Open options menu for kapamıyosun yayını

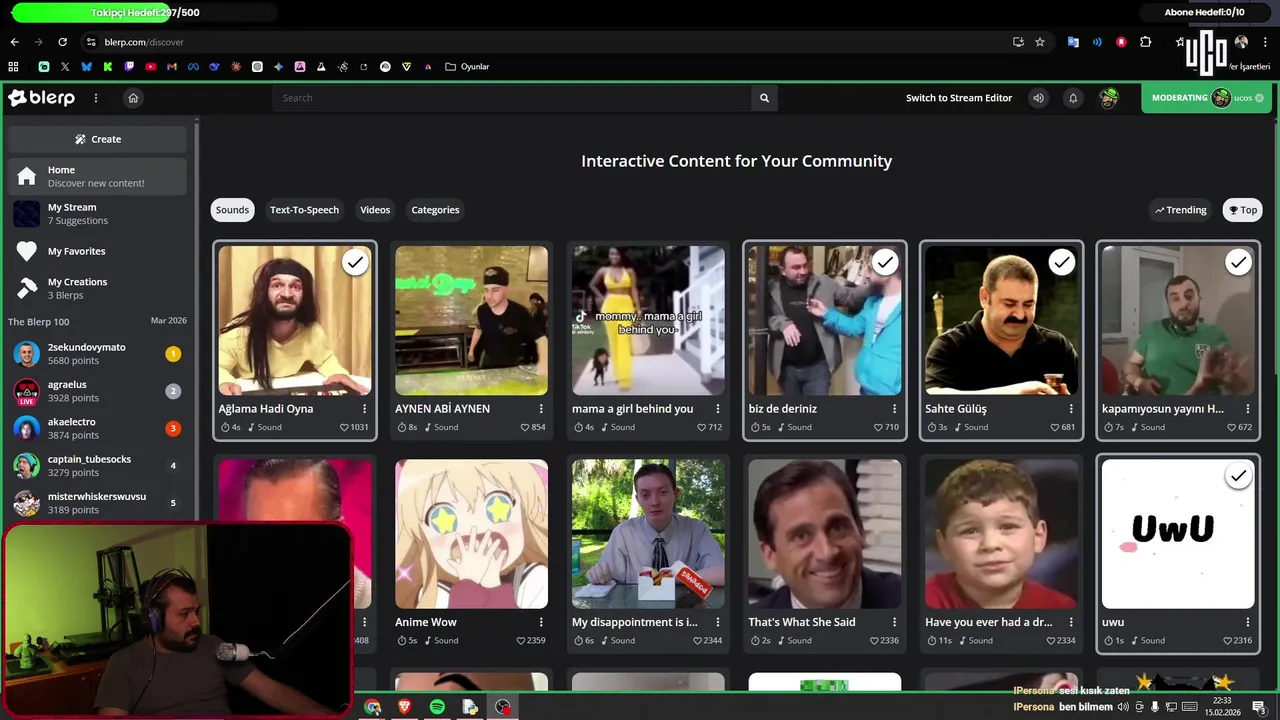(1247, 409)
